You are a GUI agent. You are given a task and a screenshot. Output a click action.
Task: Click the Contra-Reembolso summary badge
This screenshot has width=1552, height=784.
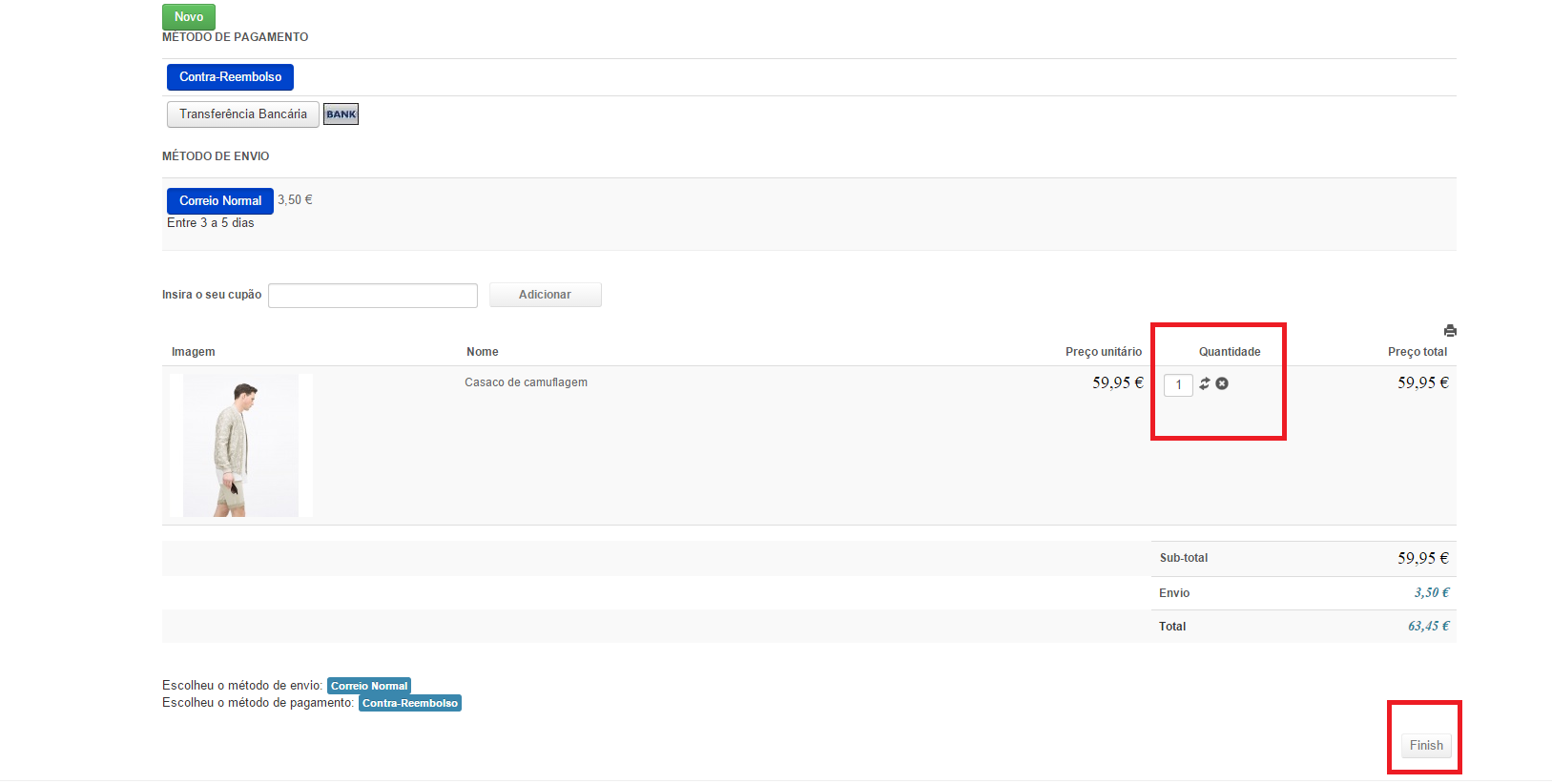click(410, 703)
